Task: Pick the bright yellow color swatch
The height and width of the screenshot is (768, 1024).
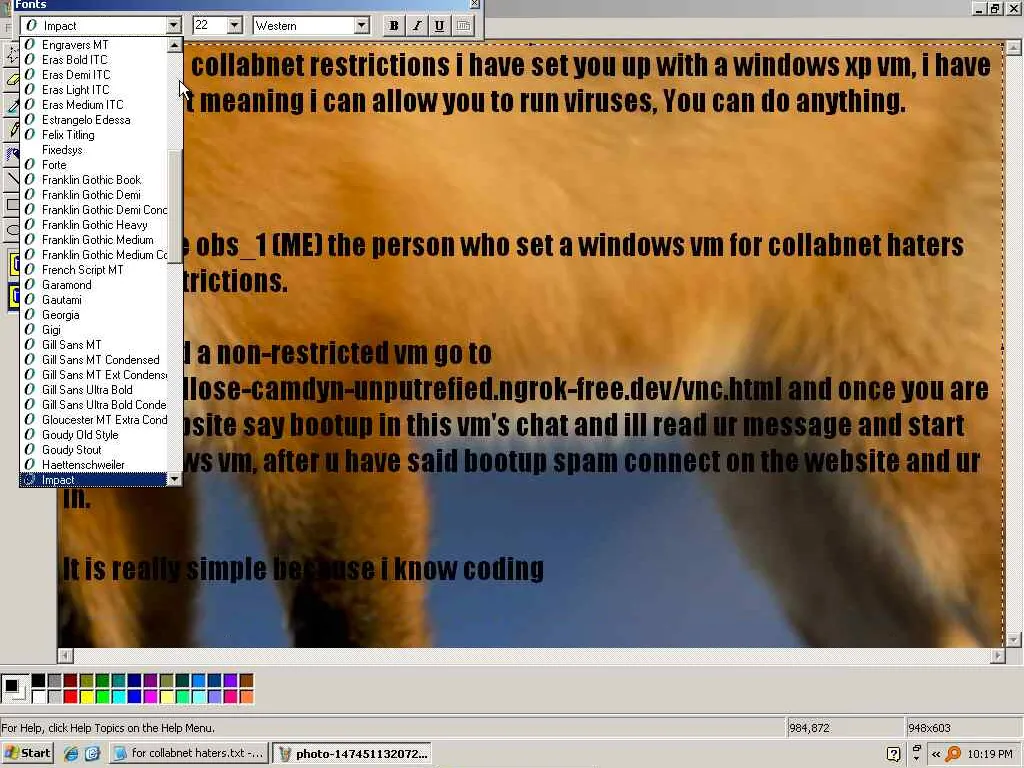Action: click(x=86, y=697)
